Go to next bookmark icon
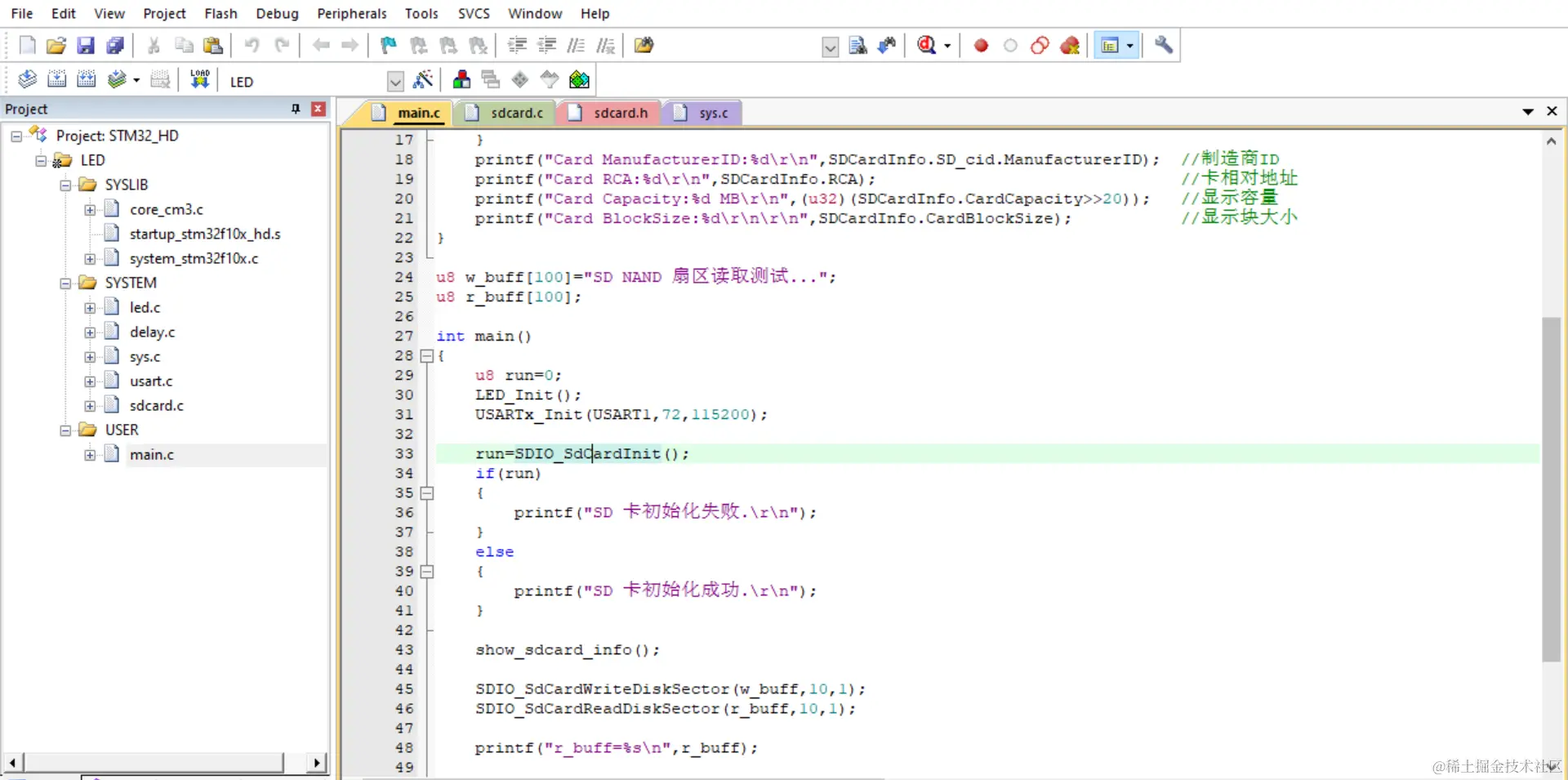Image resolution: width=1568 pixels, height=780 pixels. [448, 46]
